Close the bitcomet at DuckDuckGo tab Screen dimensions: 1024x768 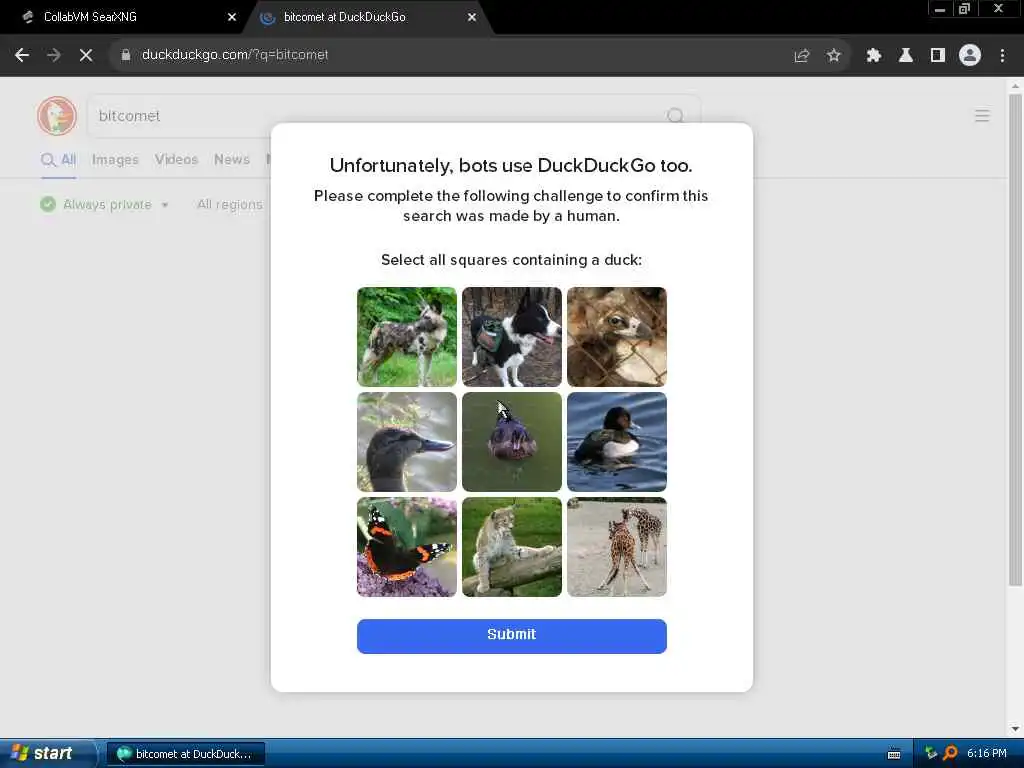click(472, 17)
